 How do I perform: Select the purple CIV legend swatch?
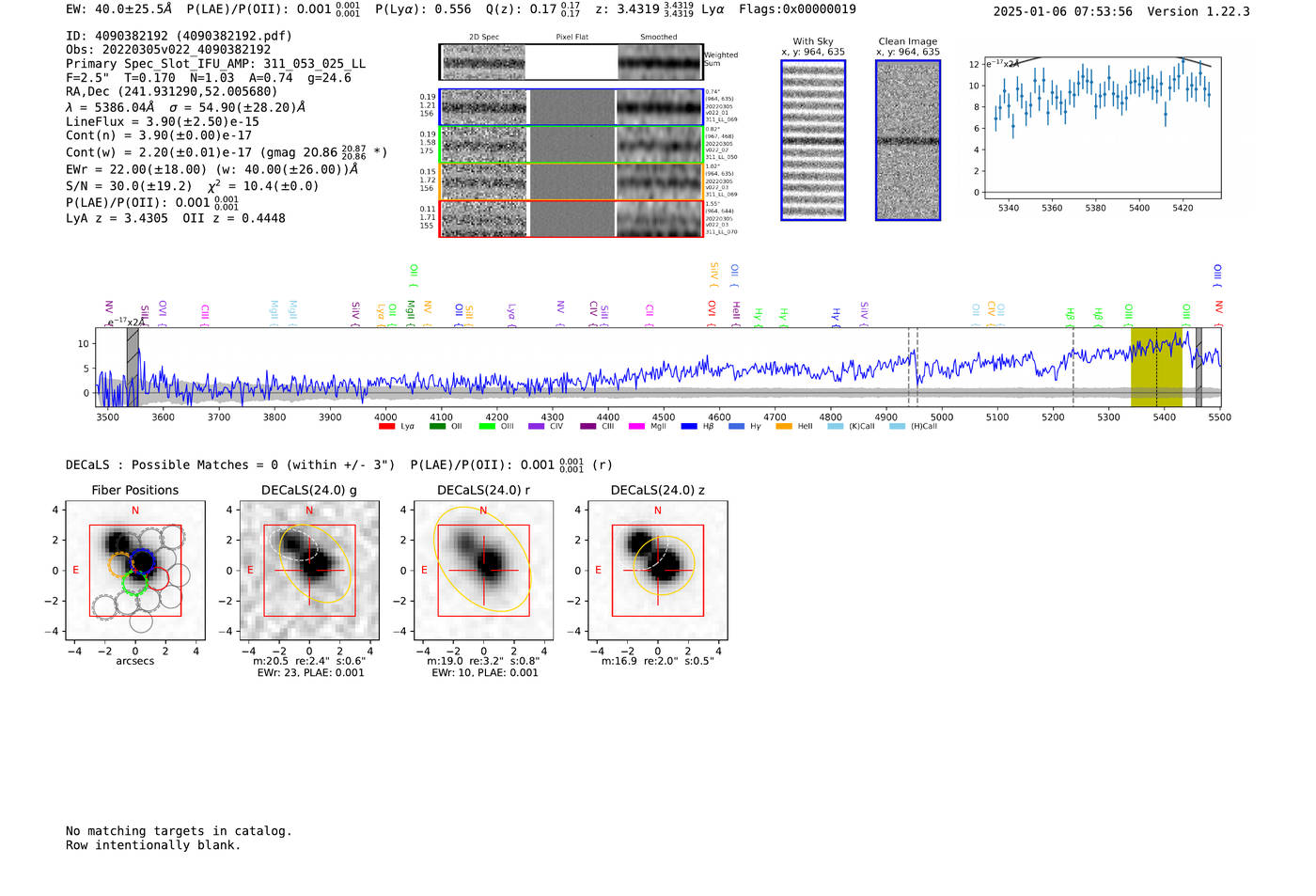tap(537, 427)
